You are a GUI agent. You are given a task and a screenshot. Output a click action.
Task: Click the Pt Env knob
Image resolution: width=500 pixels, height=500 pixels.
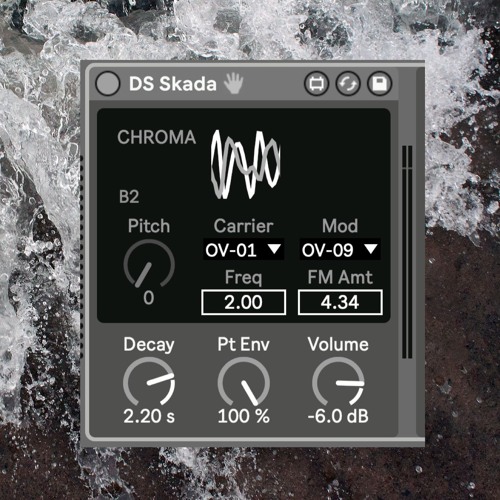click(244, 382)
